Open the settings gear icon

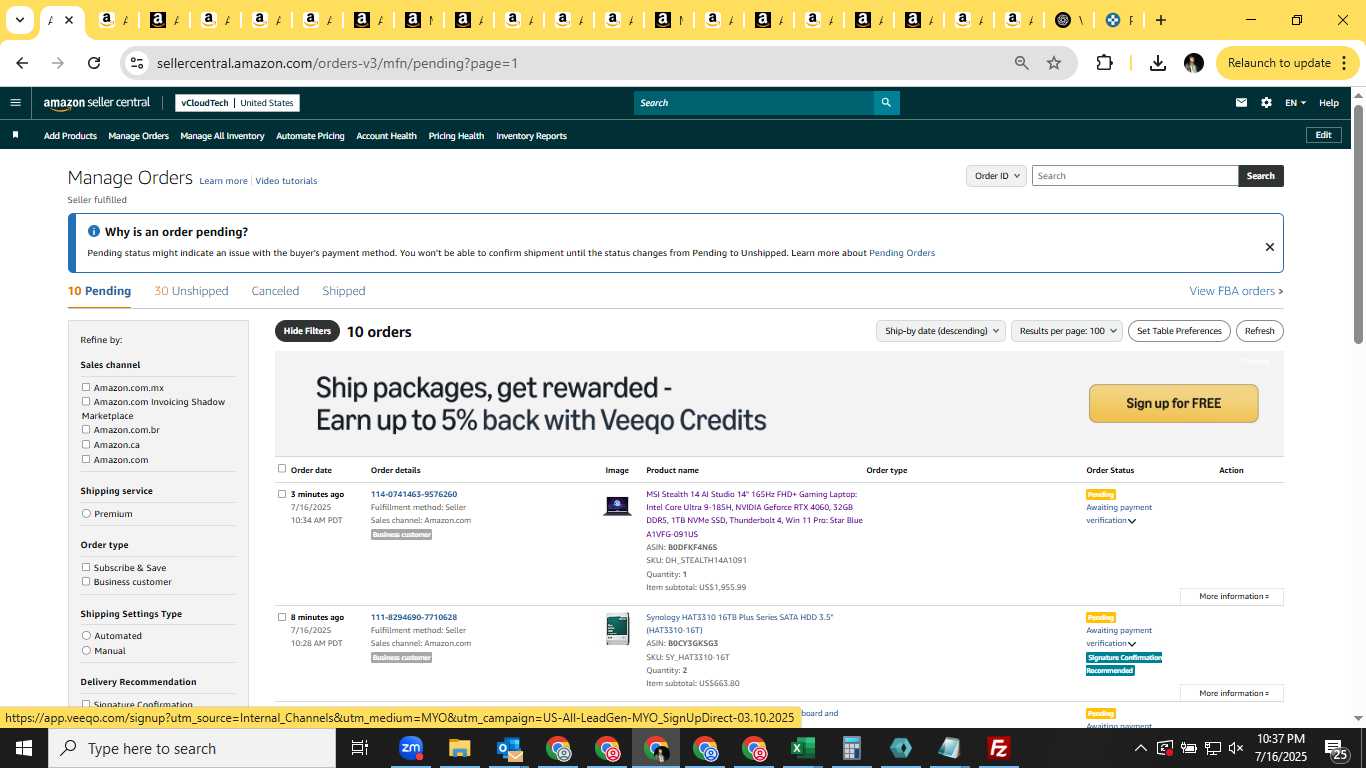coord(1266,103)
